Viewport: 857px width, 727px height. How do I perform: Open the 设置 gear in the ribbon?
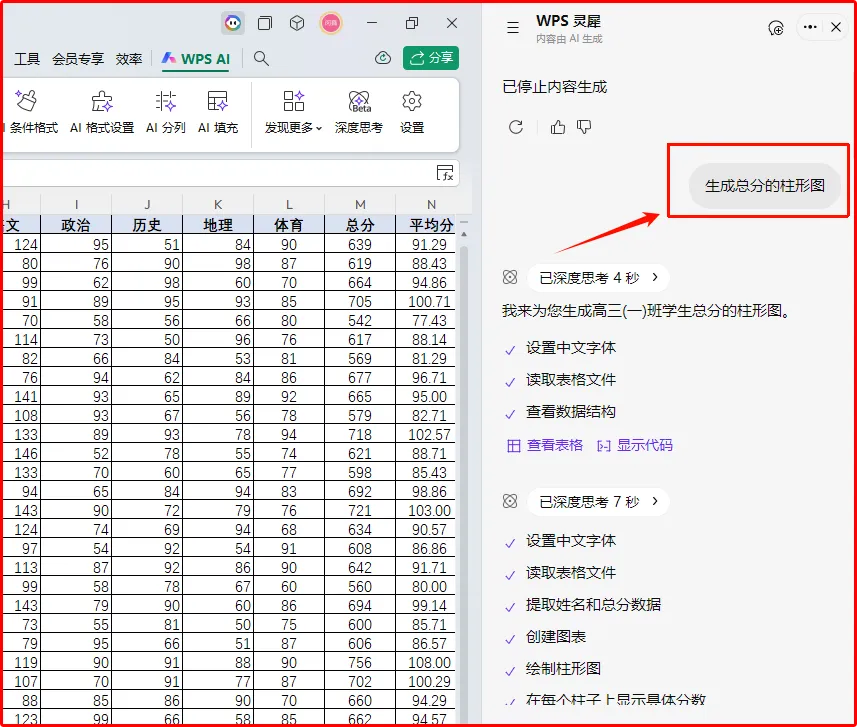(x=412, y=112)
